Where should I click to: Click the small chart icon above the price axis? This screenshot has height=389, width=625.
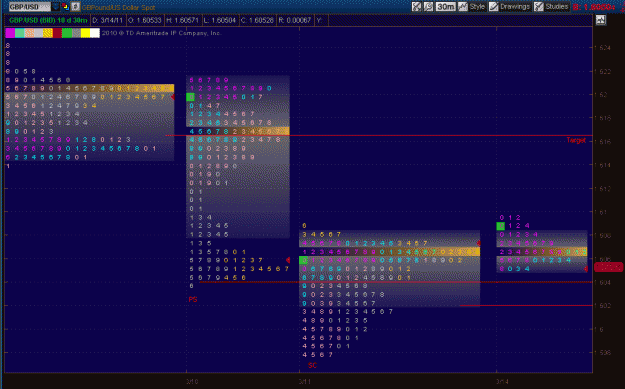[x=601, y=20]
